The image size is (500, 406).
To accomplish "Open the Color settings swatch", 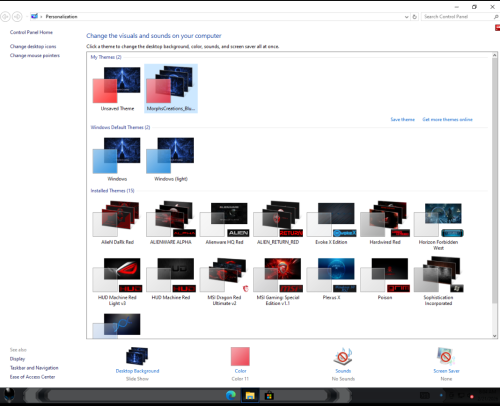I will (x=240, y=356).
